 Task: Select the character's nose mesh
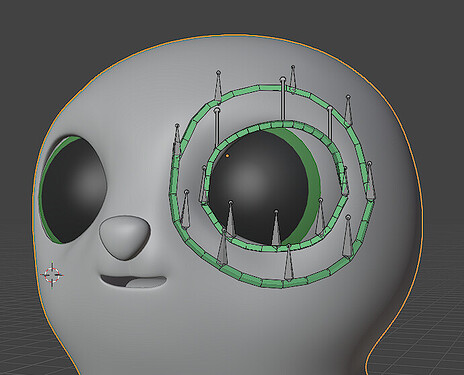tap(125, 237)
